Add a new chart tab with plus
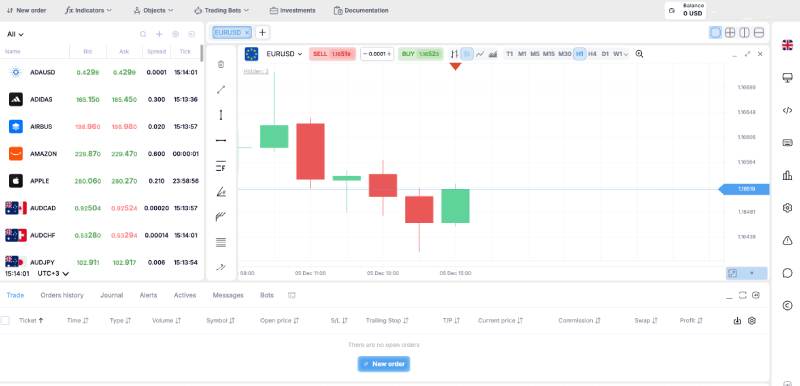Image resolution: width=800 pixels, height=386 pixels. [x=262, y=33]
